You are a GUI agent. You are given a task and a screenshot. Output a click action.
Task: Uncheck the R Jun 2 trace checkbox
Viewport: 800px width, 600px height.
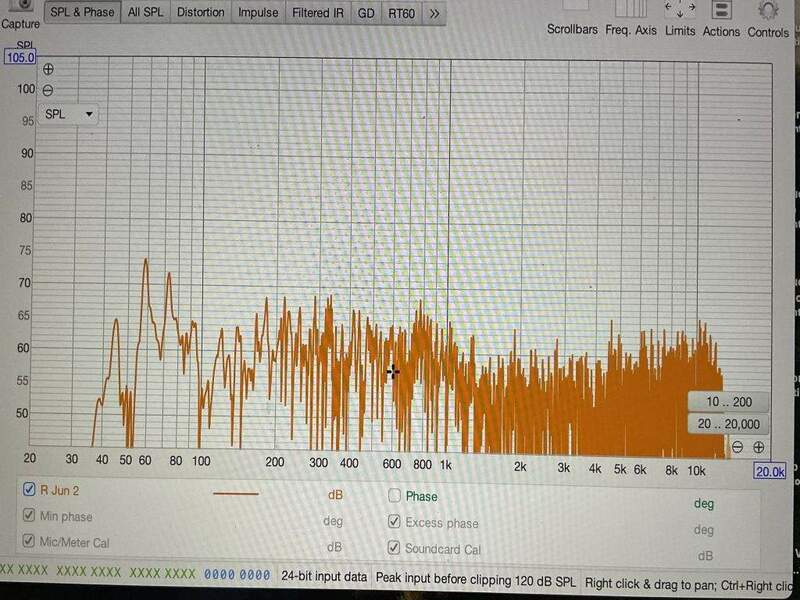(x=29, y=489)
